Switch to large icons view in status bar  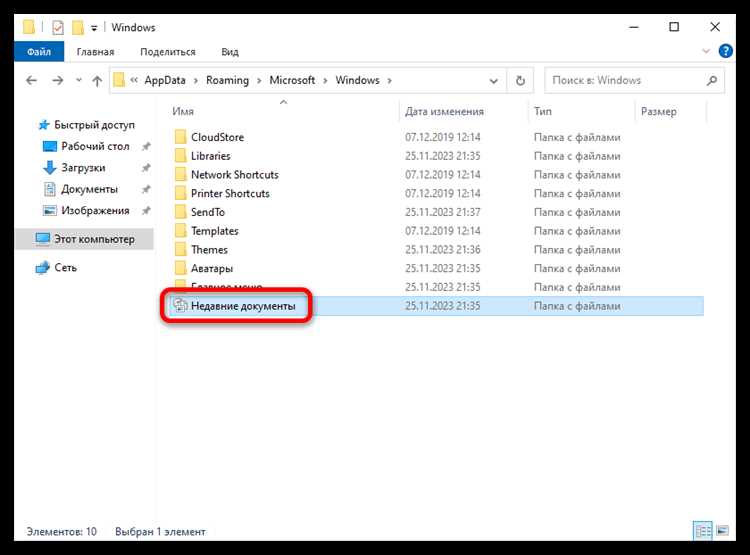tap(722, 531)
